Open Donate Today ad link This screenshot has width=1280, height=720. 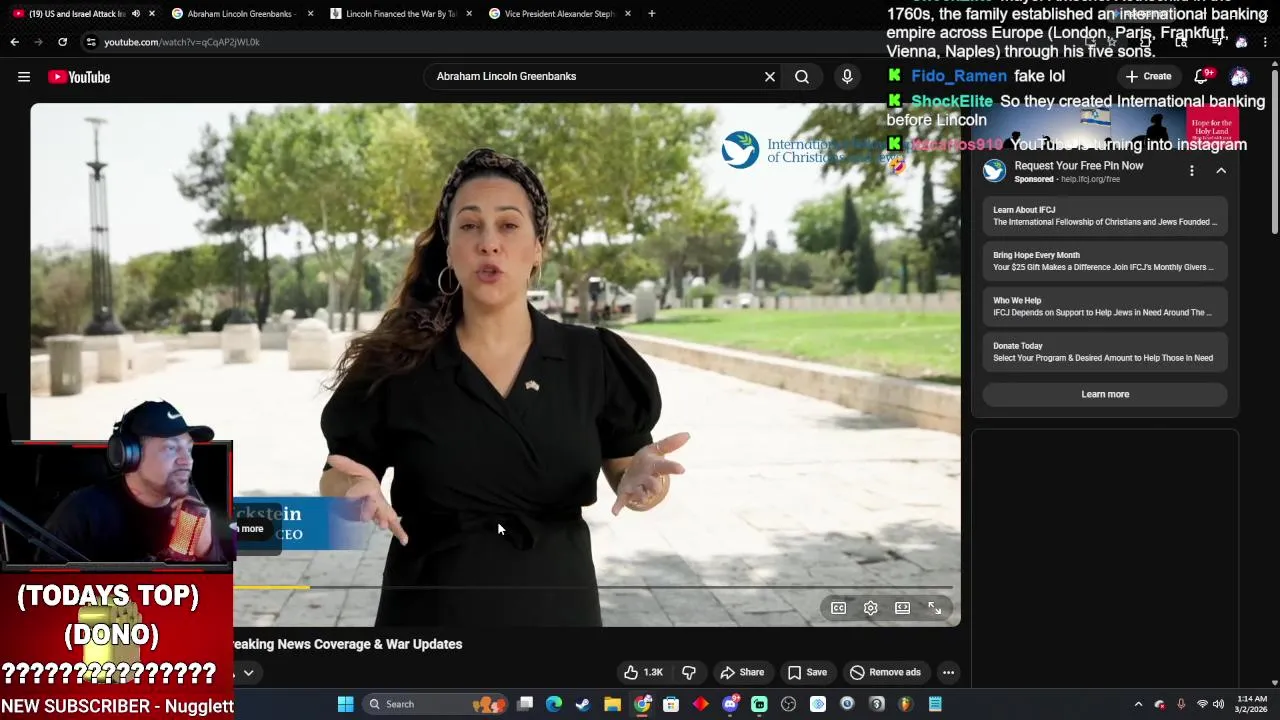click(1105, 352)
